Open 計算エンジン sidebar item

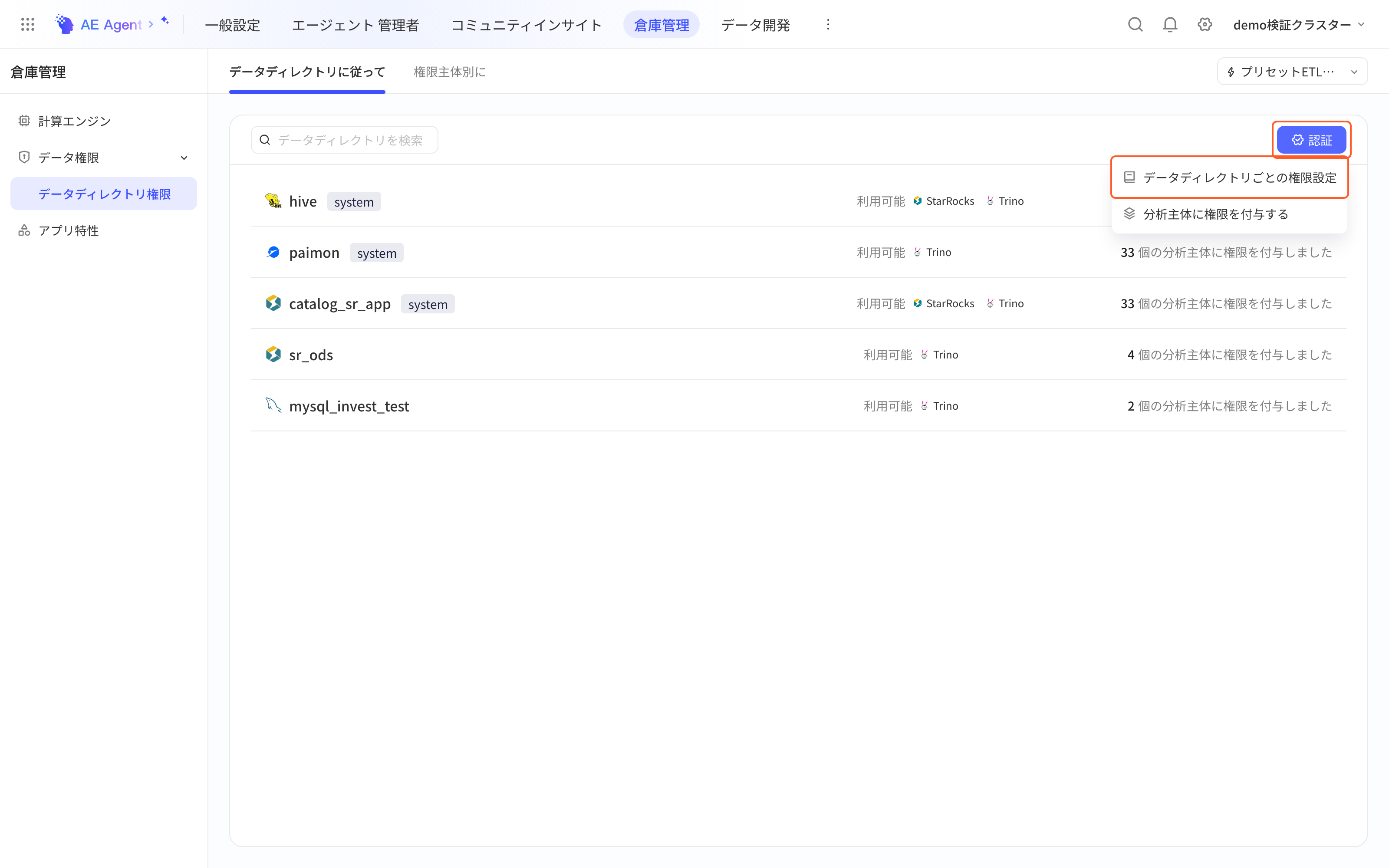103,121
